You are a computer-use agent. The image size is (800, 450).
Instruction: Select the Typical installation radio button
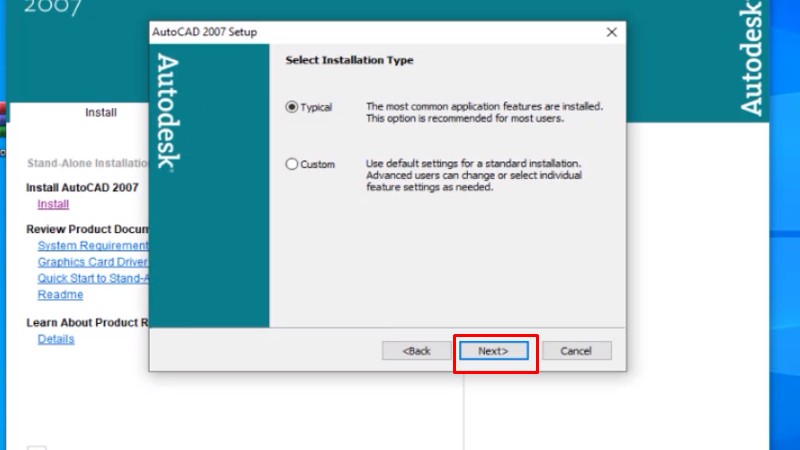292,107
